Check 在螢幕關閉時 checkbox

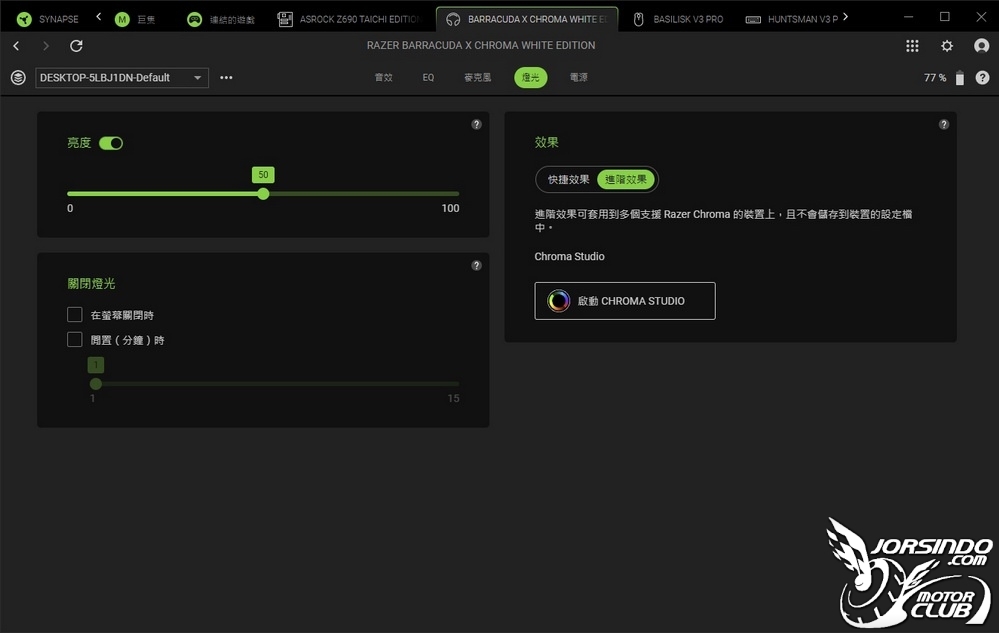click(75, 315)
